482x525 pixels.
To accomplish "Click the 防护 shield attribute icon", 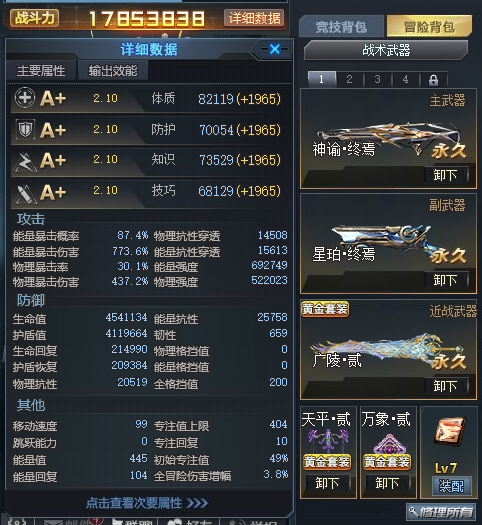I will 25,129.
